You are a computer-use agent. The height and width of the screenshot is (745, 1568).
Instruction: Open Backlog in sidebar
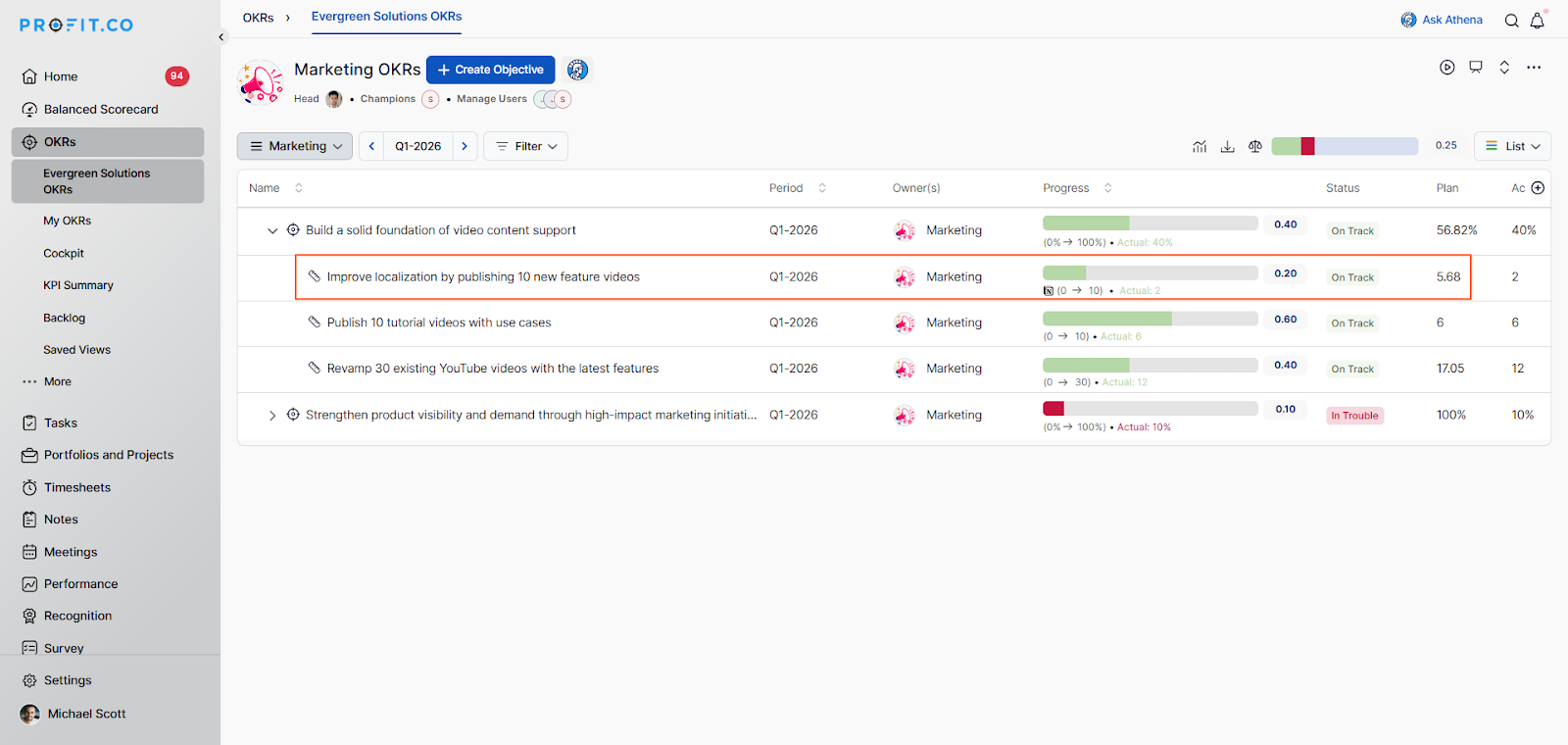click(x=64, y=318)
